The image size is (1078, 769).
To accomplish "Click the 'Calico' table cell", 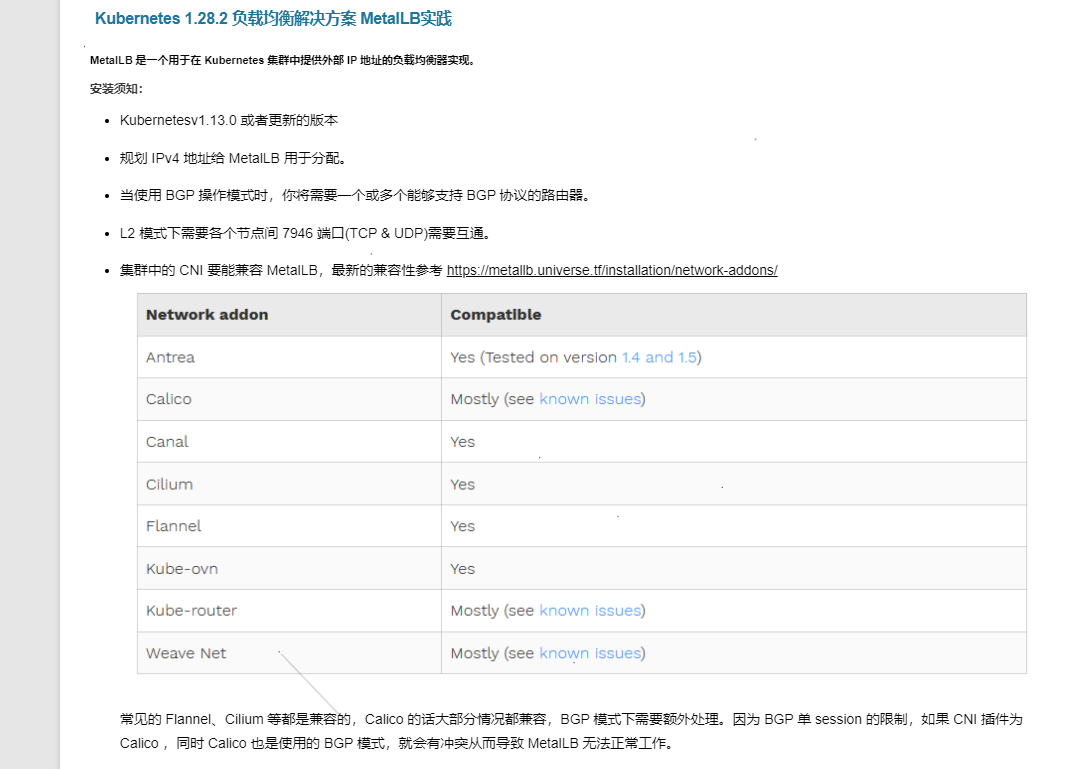I will click(289, 399).
